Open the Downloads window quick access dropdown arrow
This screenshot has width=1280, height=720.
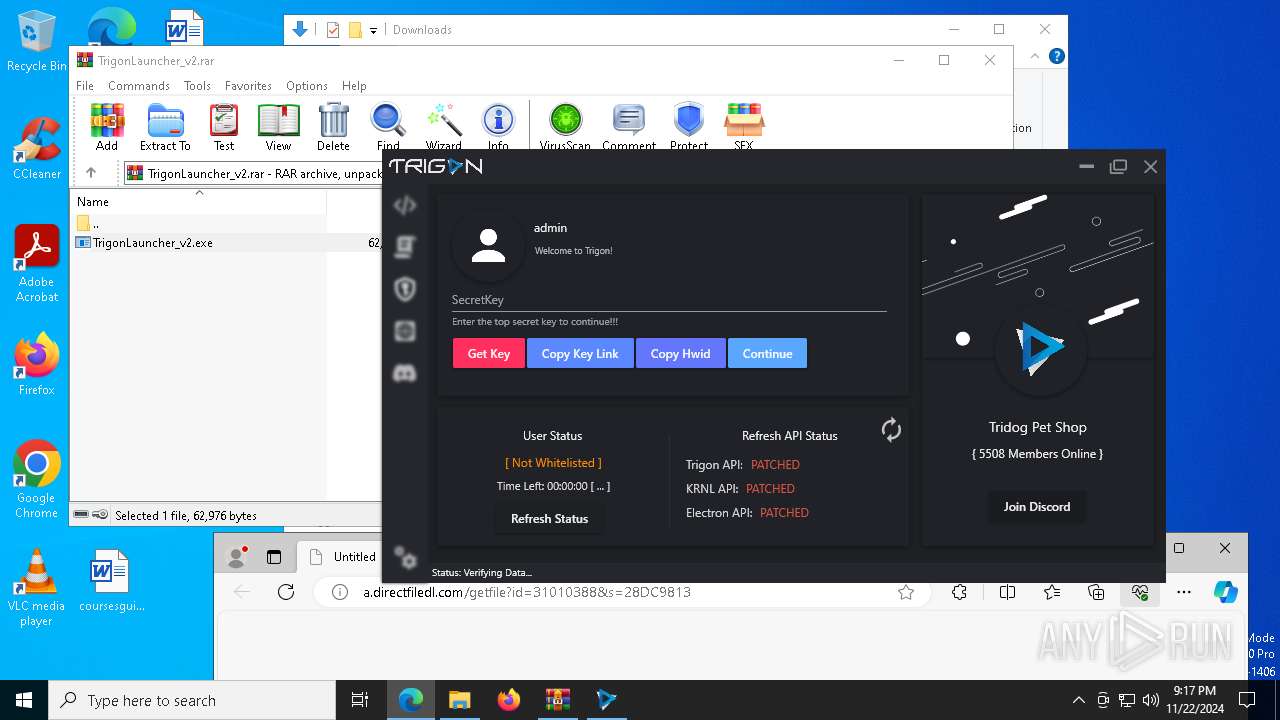(x=374, y=30)
